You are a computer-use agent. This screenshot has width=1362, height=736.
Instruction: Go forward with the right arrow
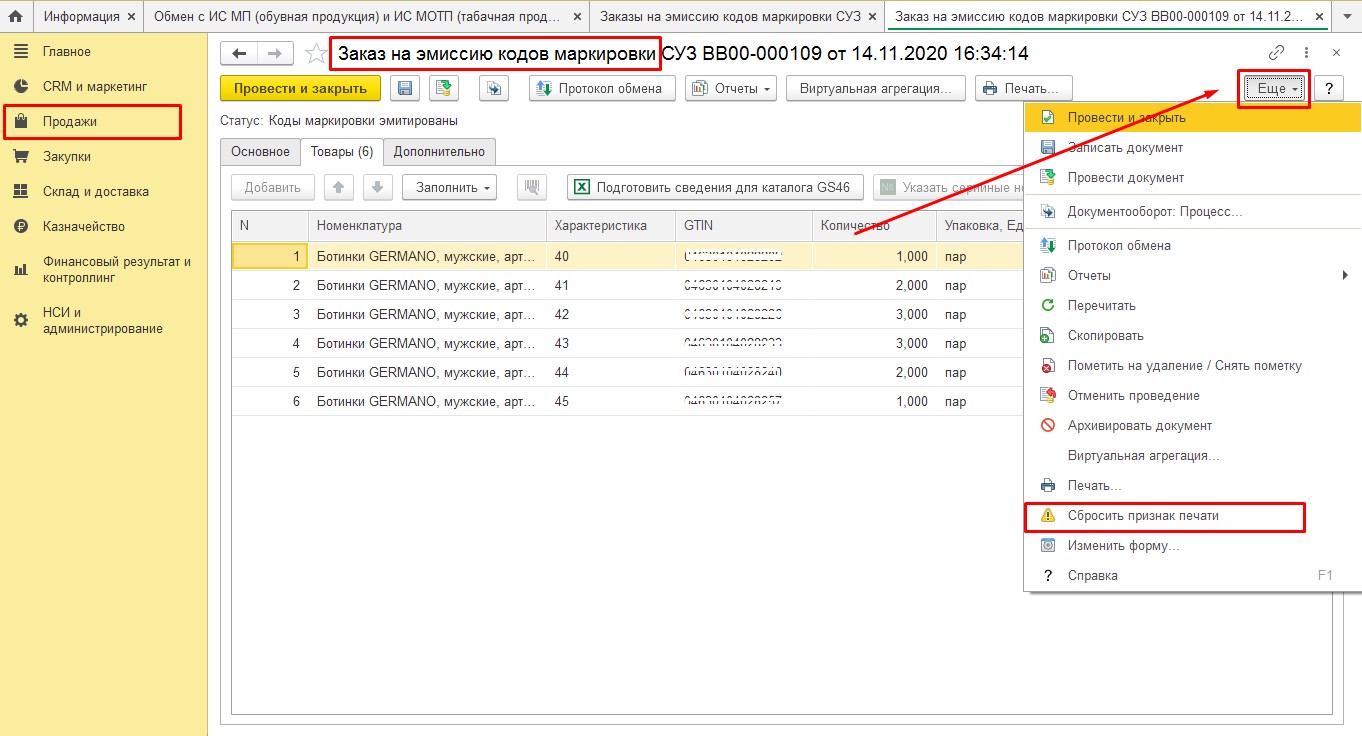click(274, 54)
